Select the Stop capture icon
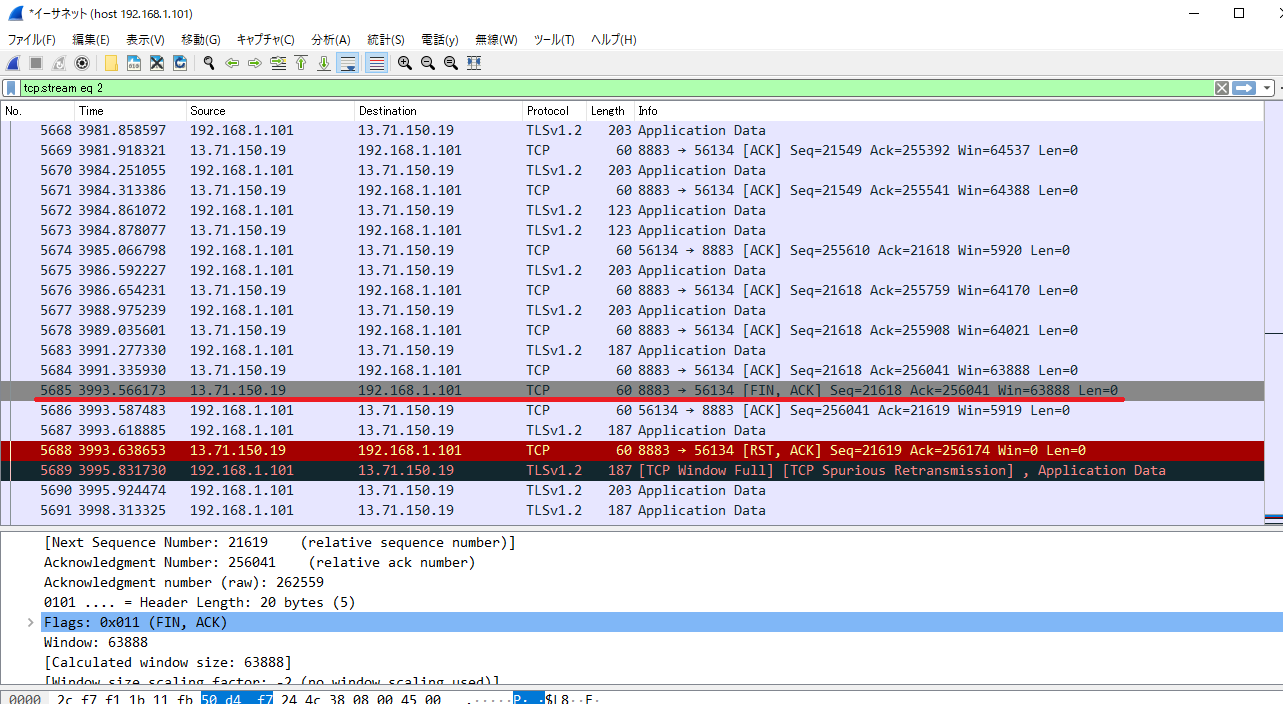Viewport: 1283px width, 704px height. click(x=33, y=62)
